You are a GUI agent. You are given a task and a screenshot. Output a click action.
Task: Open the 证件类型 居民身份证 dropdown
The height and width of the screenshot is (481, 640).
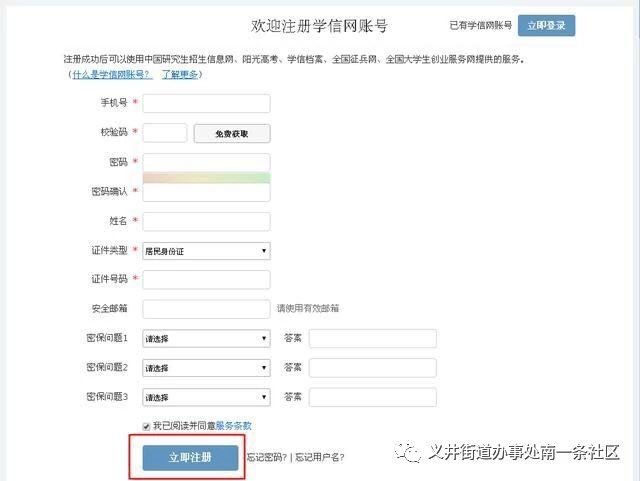(206, 251)
